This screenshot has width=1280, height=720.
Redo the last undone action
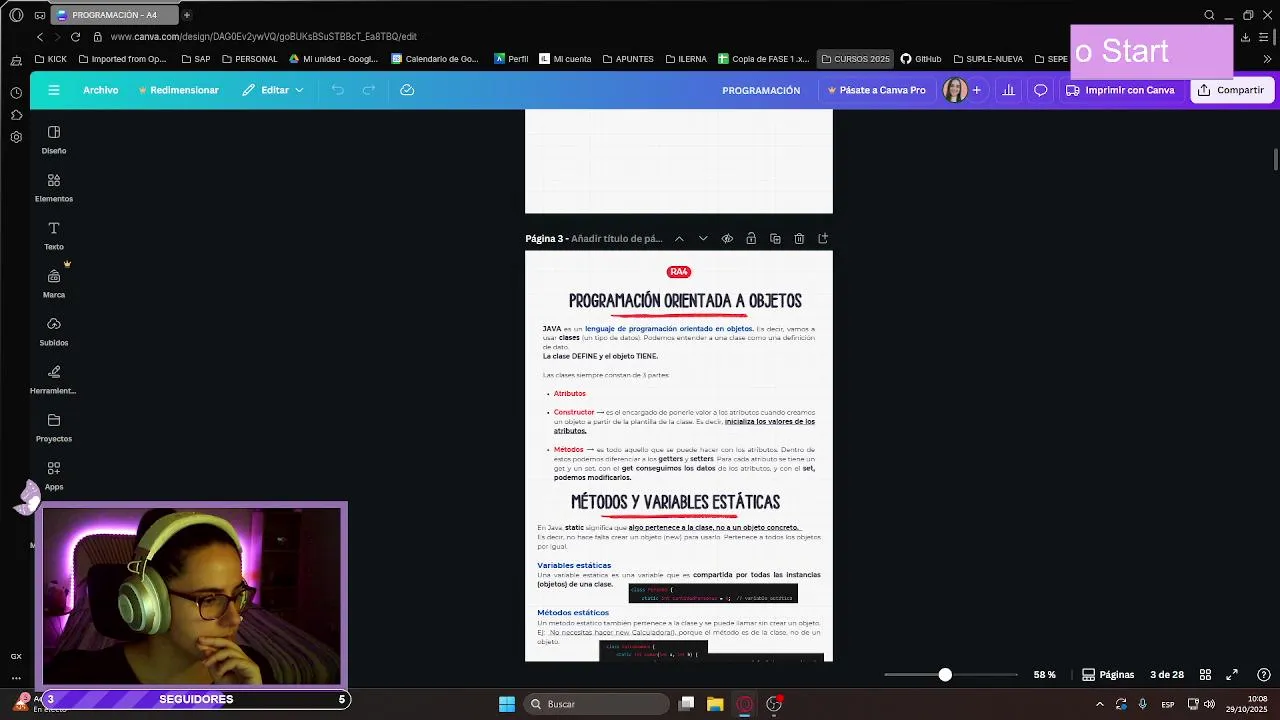[x=369, y=90]
